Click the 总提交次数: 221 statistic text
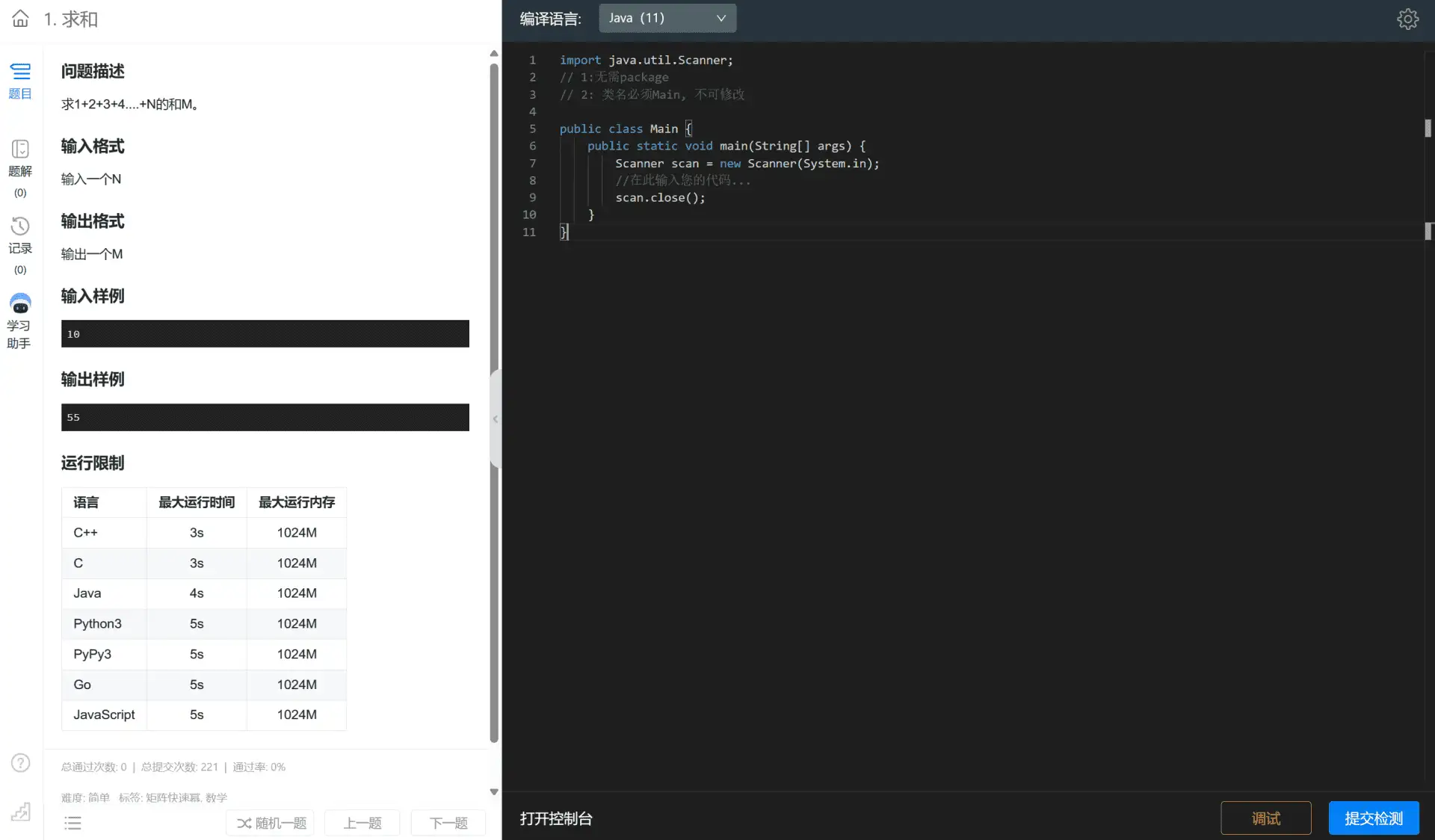 179,767
